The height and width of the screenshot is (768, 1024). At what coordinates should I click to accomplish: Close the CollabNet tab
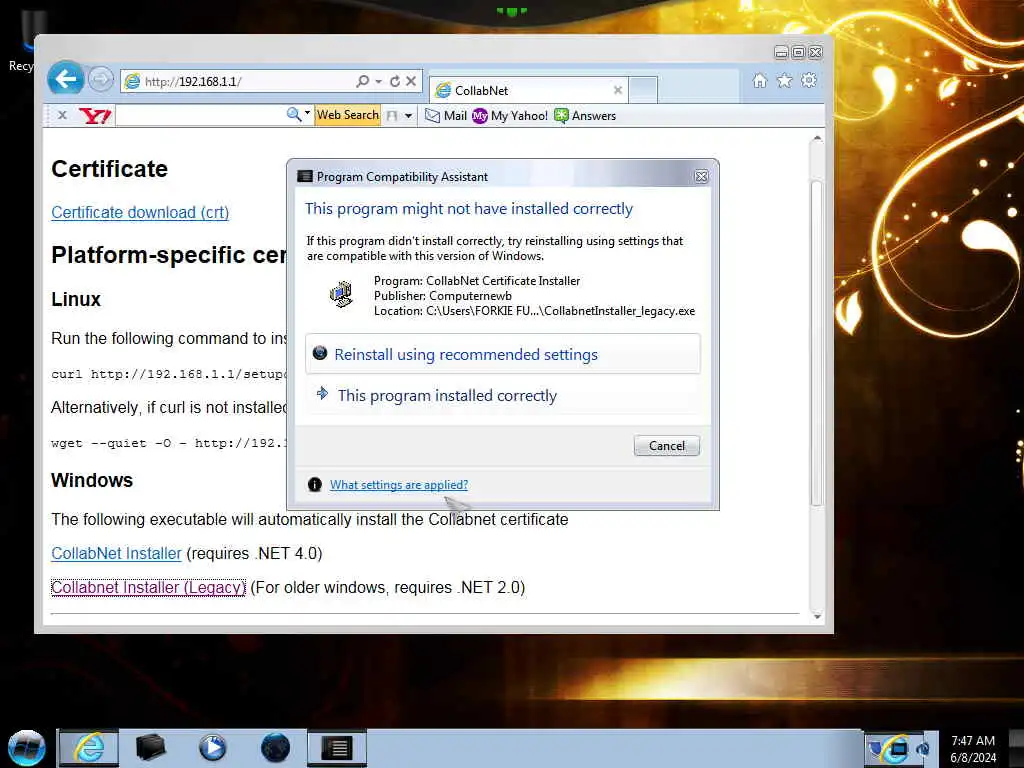(618, 90)
